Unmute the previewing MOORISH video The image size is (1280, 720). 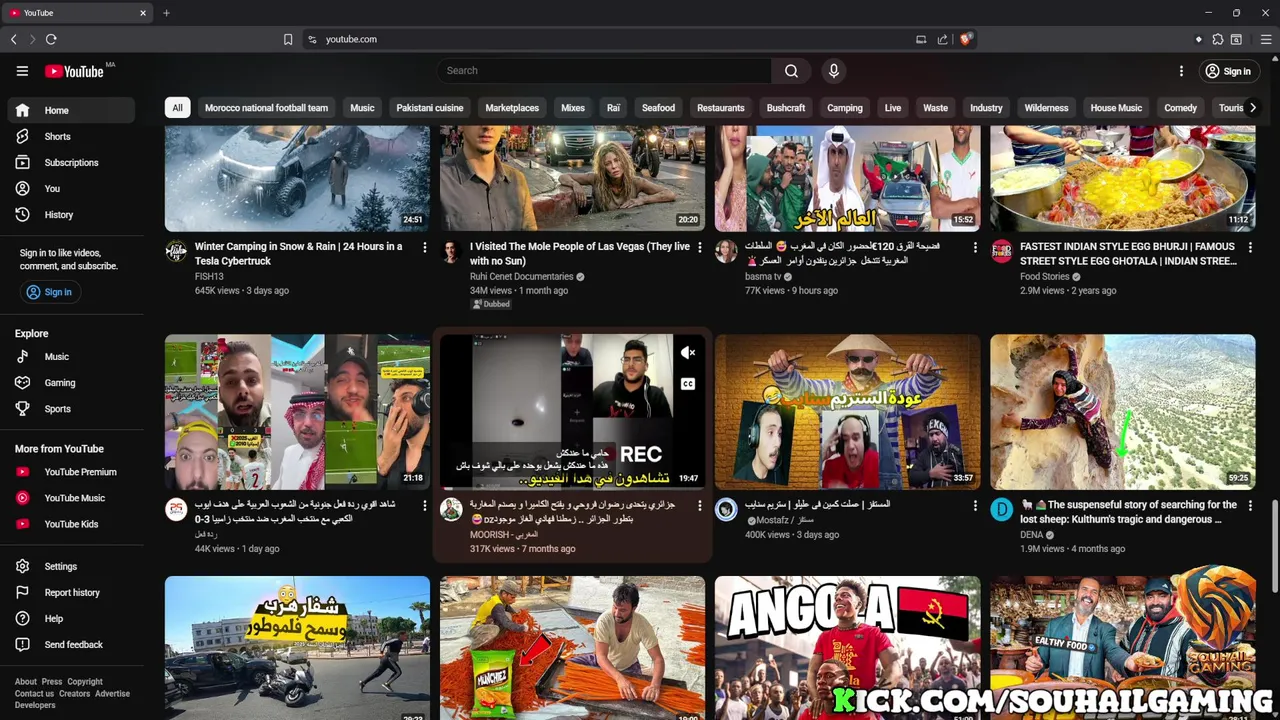click(688, 353)
